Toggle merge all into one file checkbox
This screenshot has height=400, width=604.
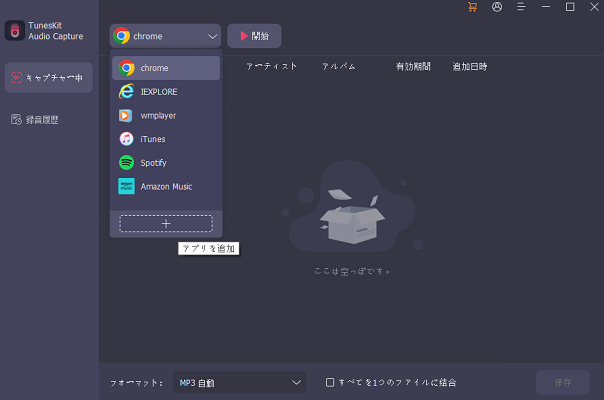330,382
